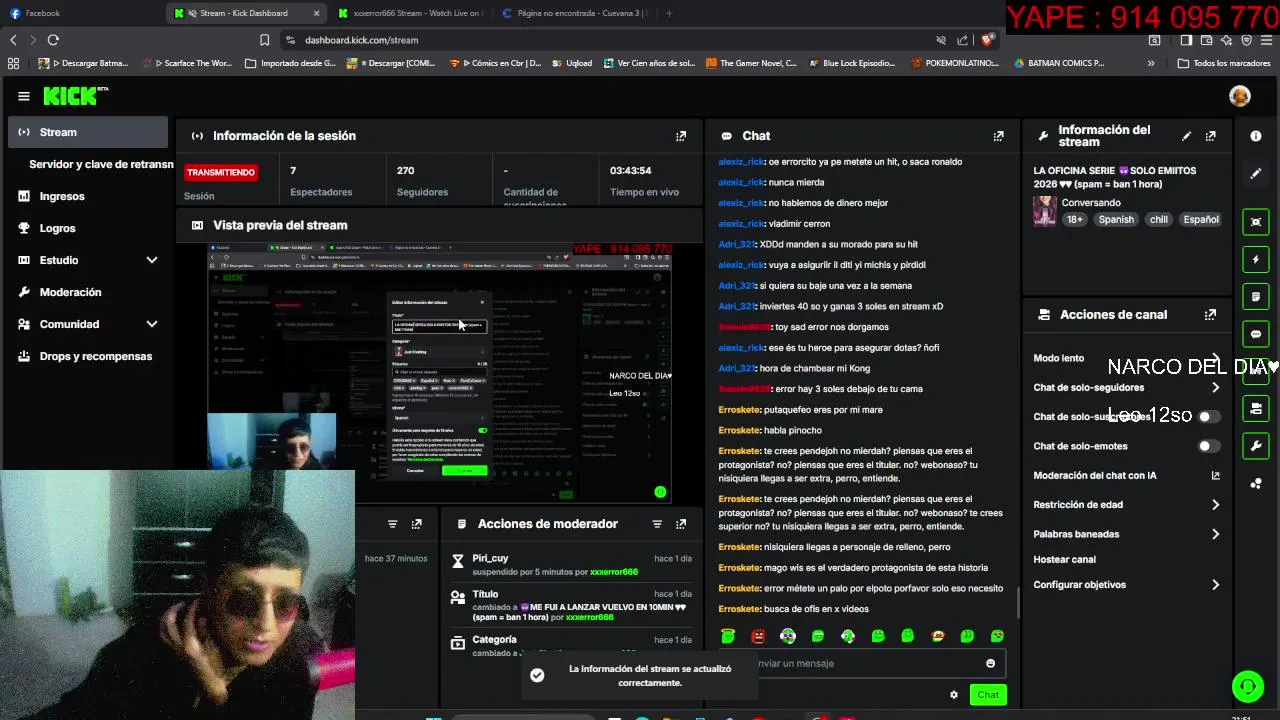1280x720 pixels.
Task: Pop out the Información del stream panel
Action: point(1211,136)
